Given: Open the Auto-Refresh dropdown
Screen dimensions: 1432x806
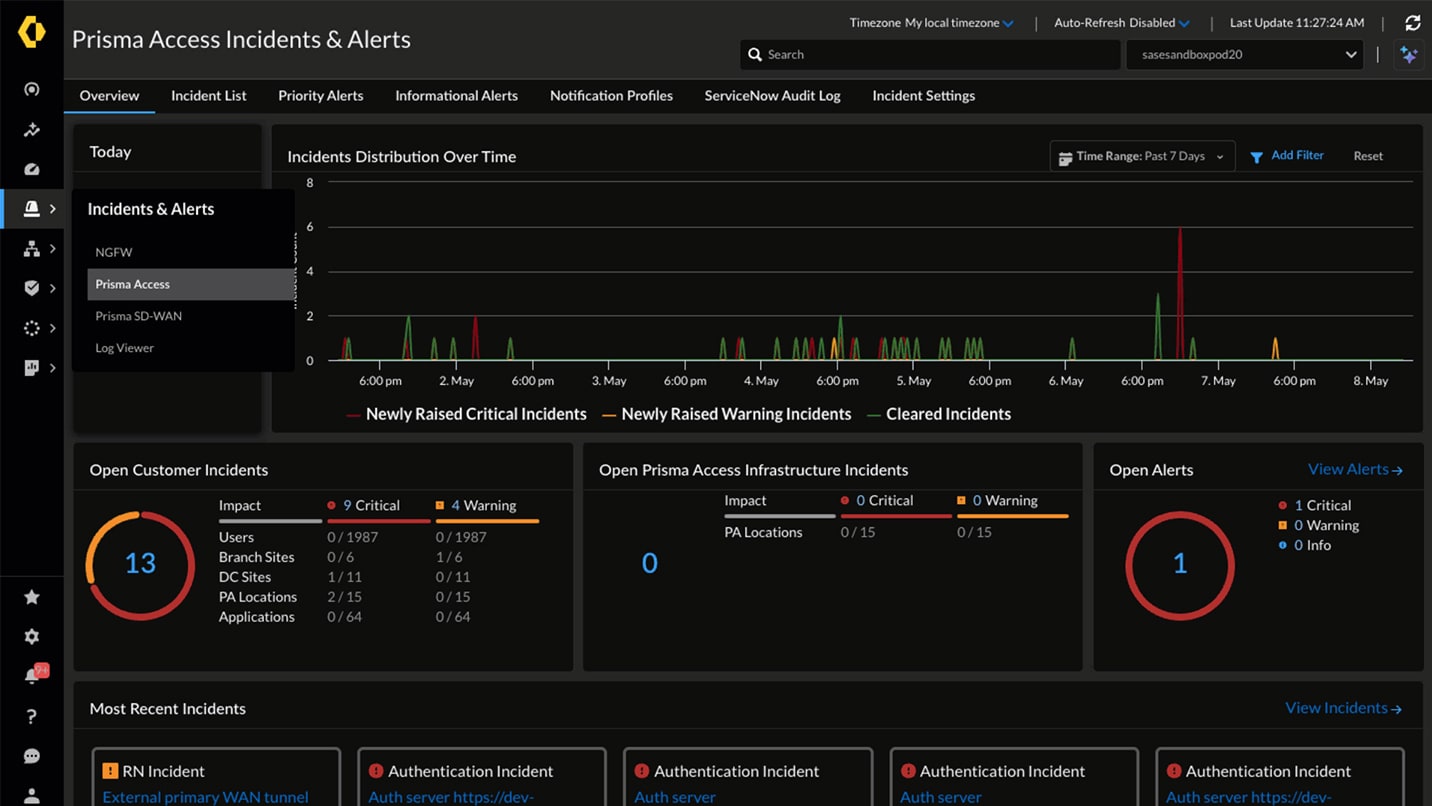Looking at the screenshot, I should [x=1120, y=22].
